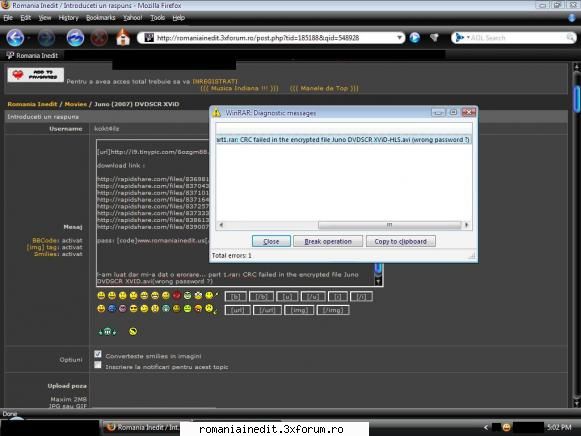This screenshot has width=581, height=436.
Task: Enable Inscriere la notificari pentru acest topic
Action: (98, 365)
